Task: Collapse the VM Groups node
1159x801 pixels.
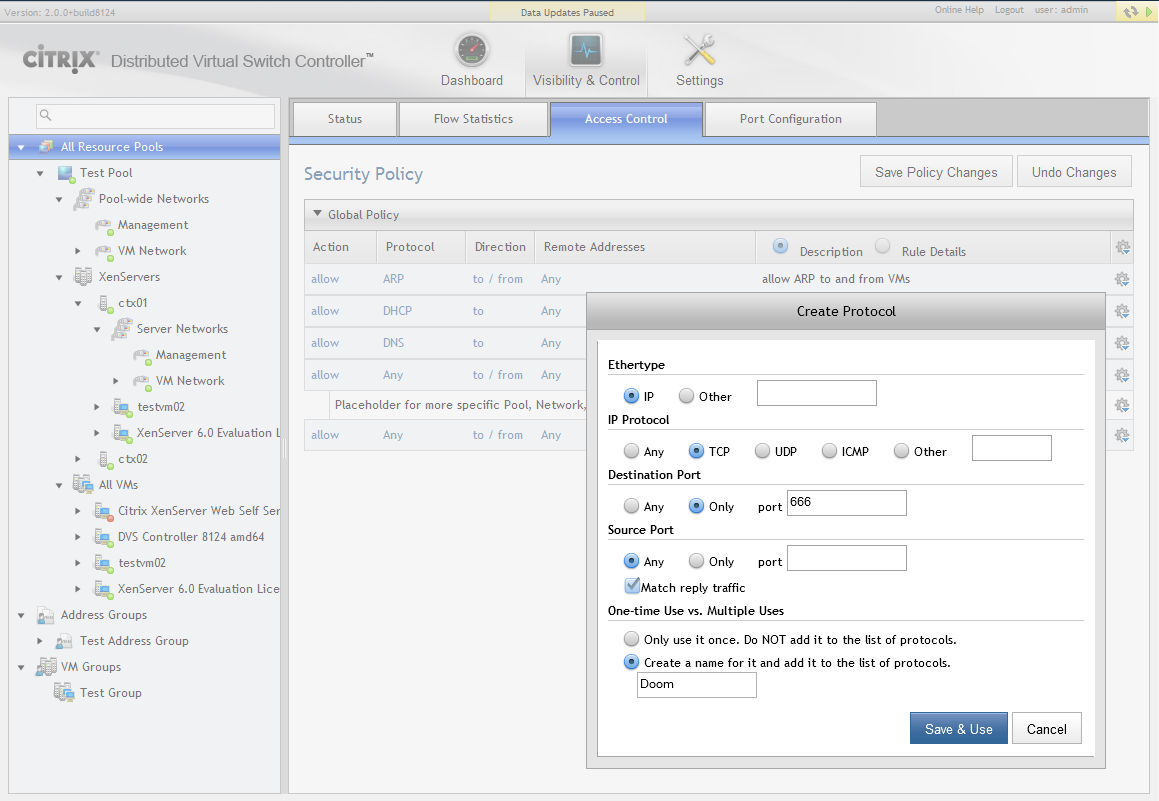Action: (x=21, y=667)
